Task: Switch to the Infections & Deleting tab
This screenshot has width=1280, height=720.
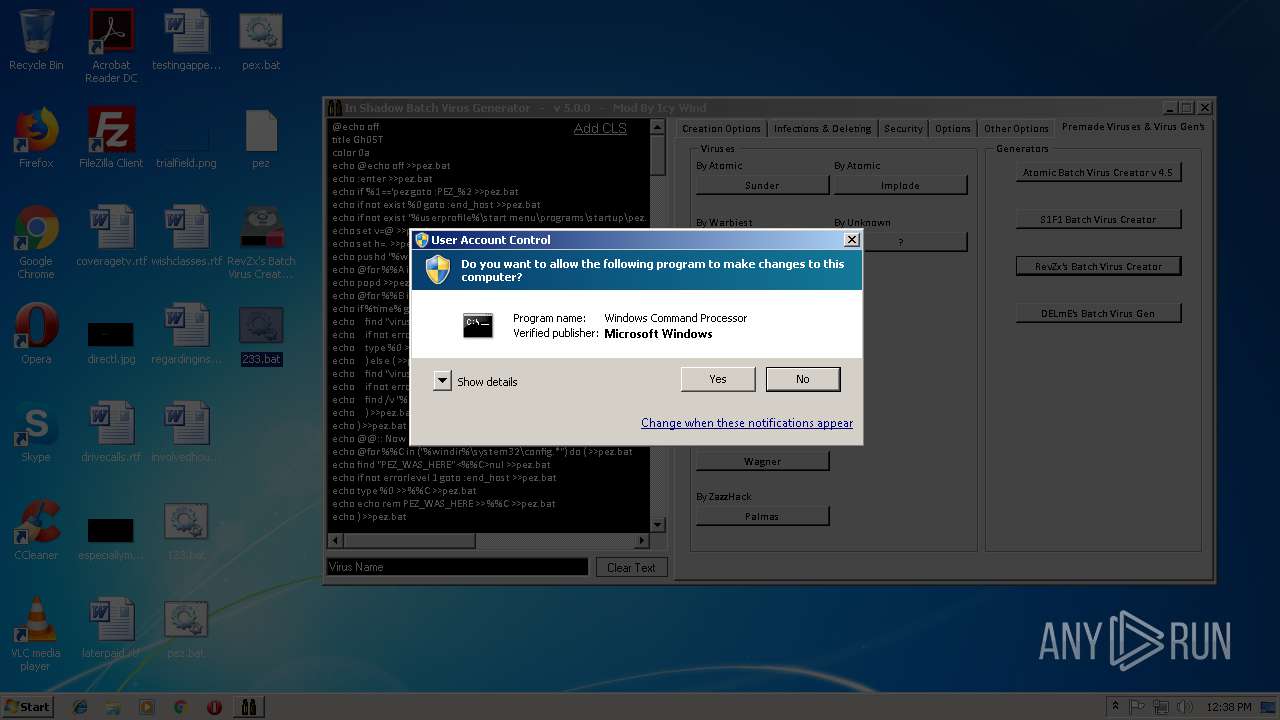Action: pos(822,129)
